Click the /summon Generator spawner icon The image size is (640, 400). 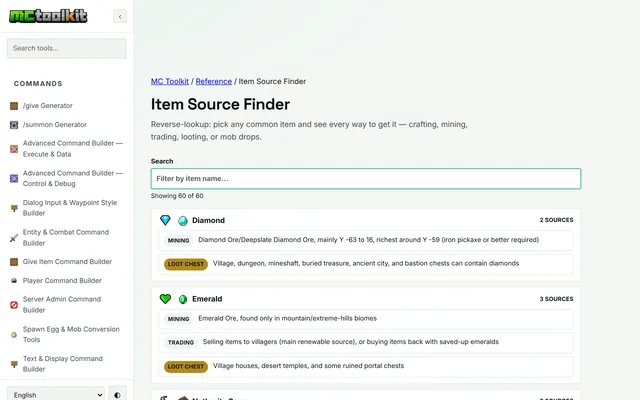14,125
